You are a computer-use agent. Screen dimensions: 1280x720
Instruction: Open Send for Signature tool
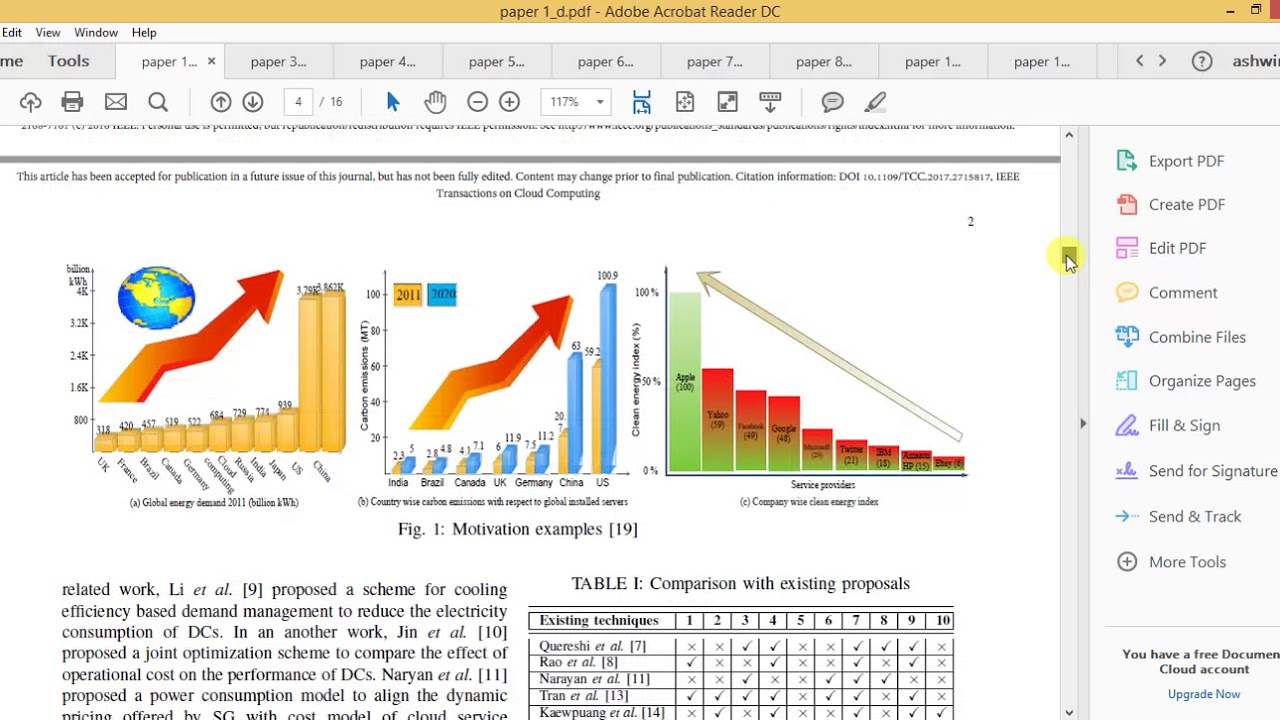pyautogui.click(x=1196, y=471)
